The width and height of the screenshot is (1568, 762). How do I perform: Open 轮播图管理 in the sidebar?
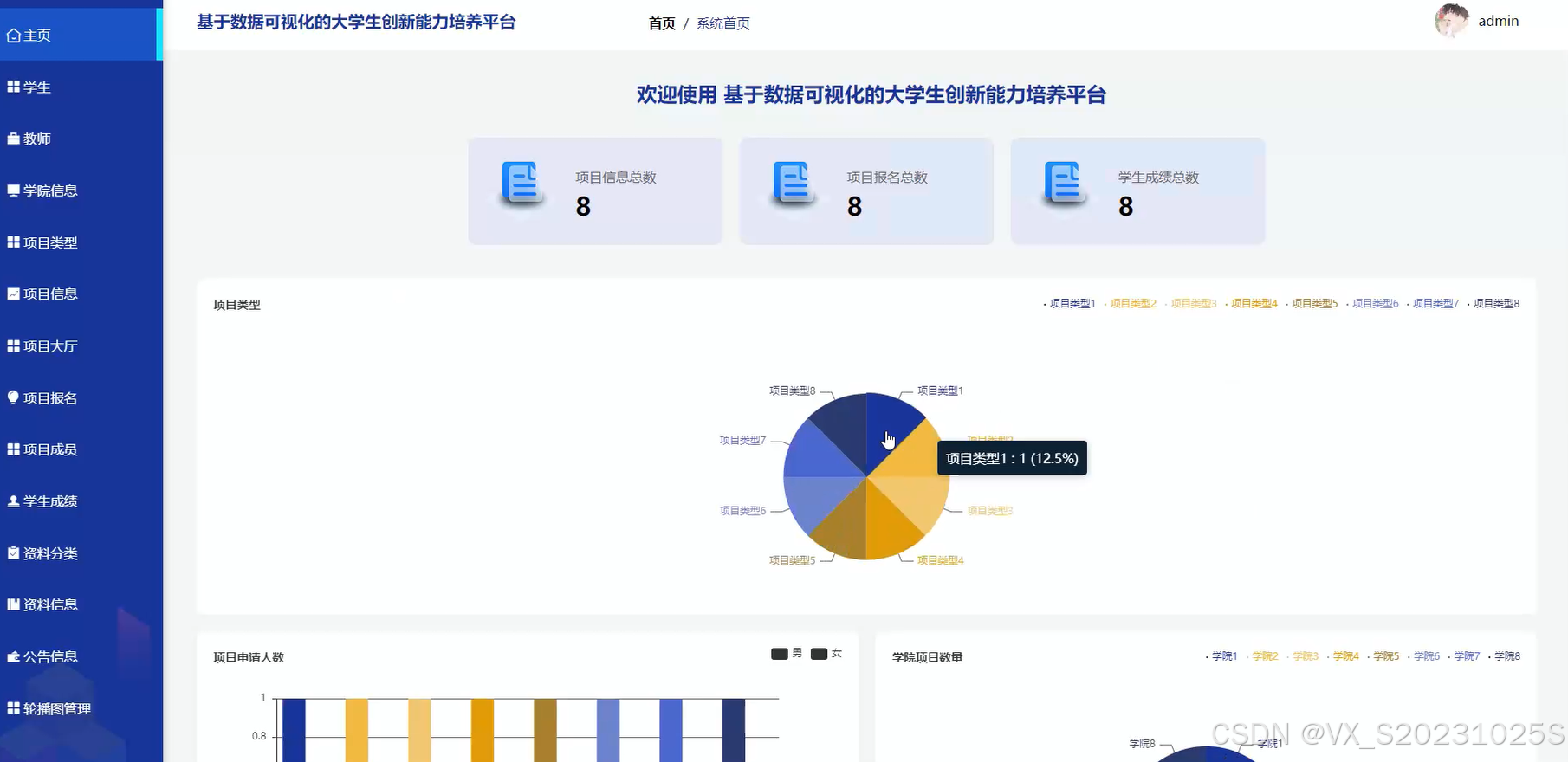(81, 708)
